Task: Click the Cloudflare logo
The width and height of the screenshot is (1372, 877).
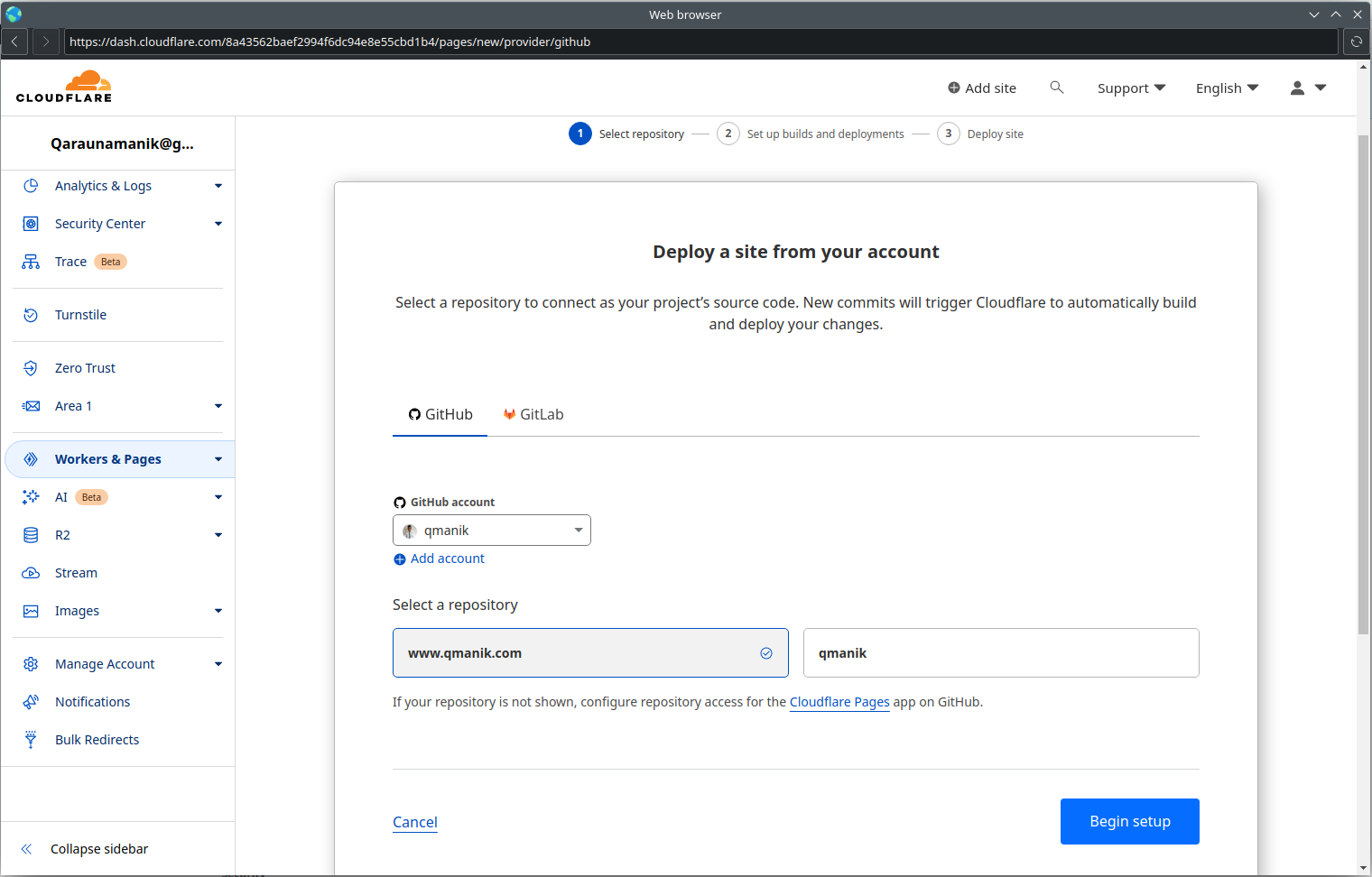Action: point(64,86)
